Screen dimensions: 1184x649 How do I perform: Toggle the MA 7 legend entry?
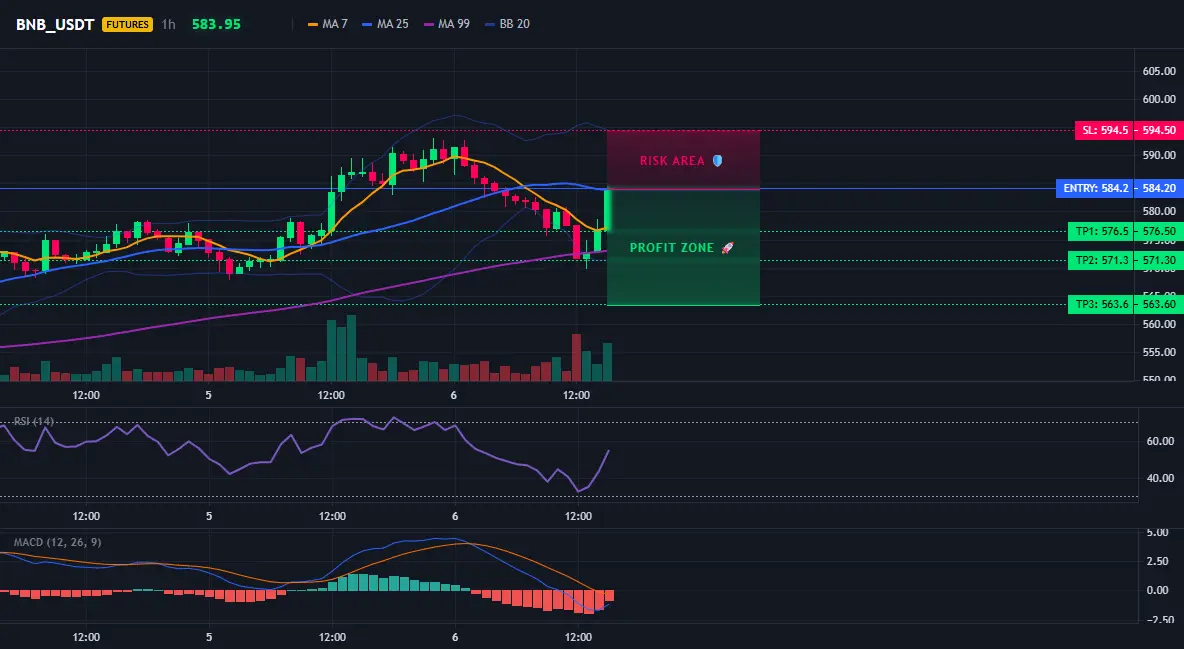pyautogui.click(x=328, y=24)
